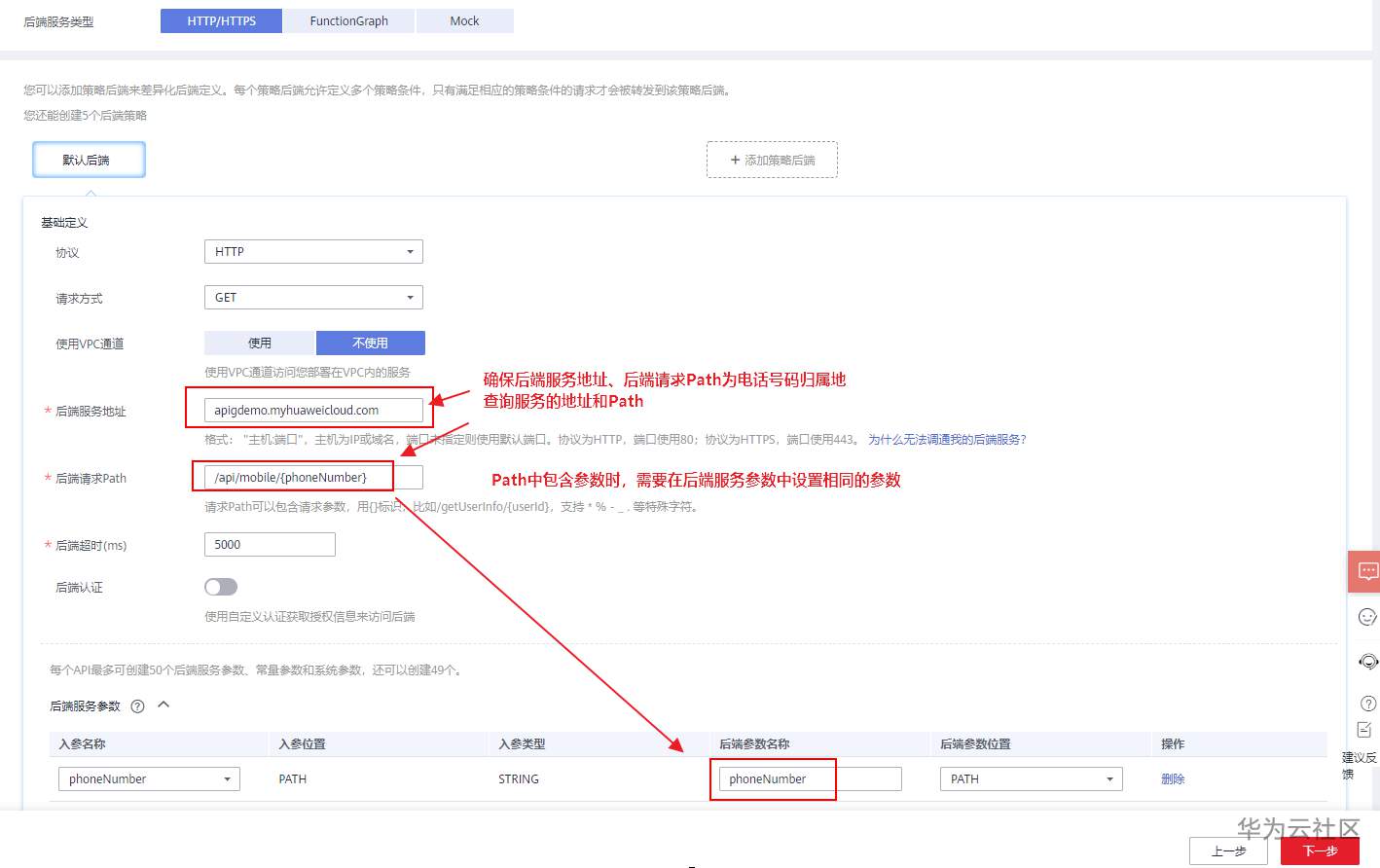Keep 不使用 selected for 使用VPC通道
Viewport: 1380px width, 868px height.
(x=370, y=343)
